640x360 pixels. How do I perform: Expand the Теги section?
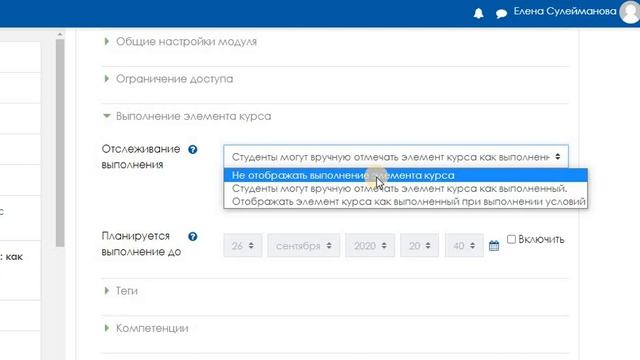[x=127, y=291]
